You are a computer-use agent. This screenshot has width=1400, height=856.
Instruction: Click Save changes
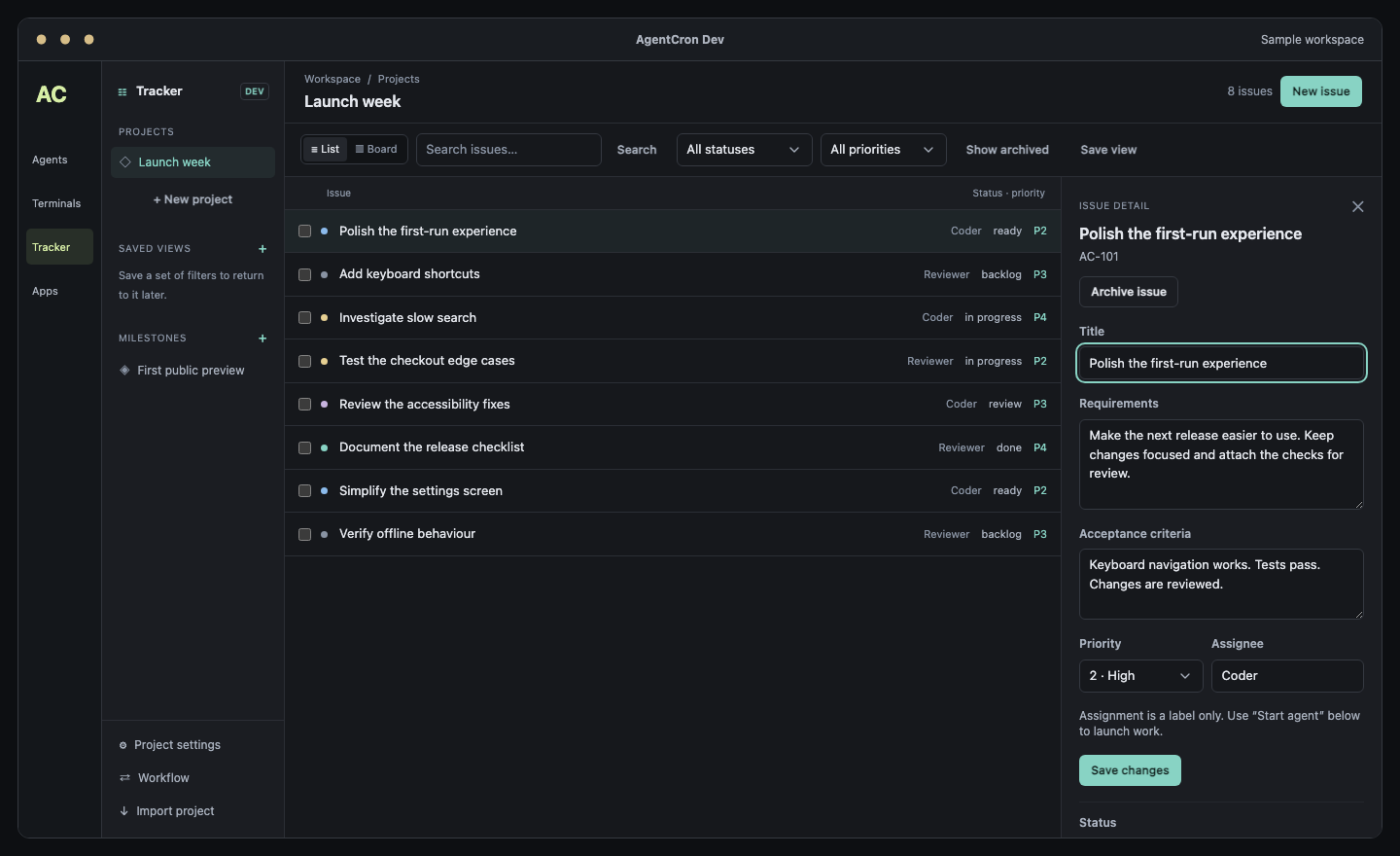(x=1130, y=770)
